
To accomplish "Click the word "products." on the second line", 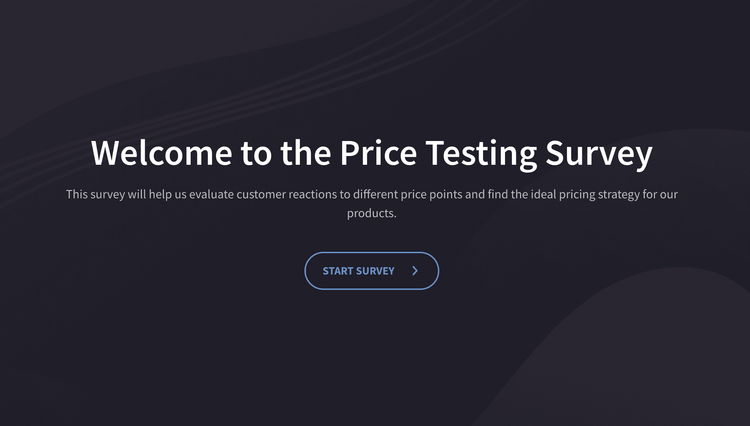I will (372, 213).
